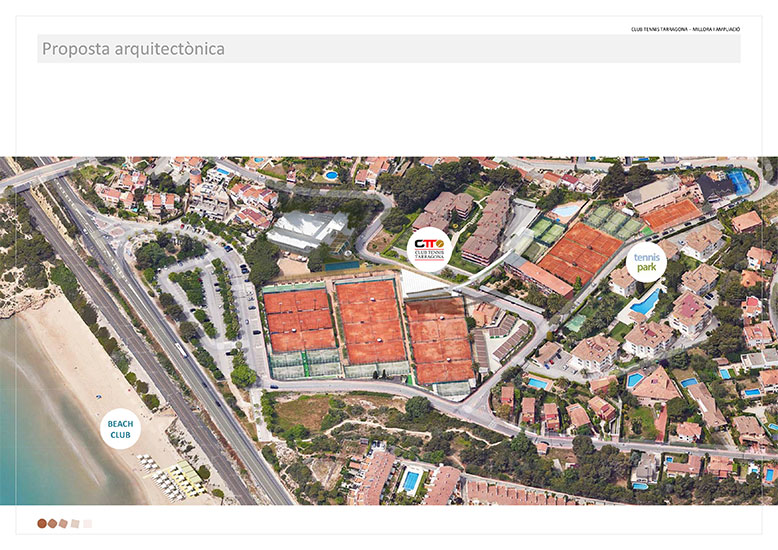
Task: Click the 'Proposta arquitectònica' title bar
Action: 388,49
